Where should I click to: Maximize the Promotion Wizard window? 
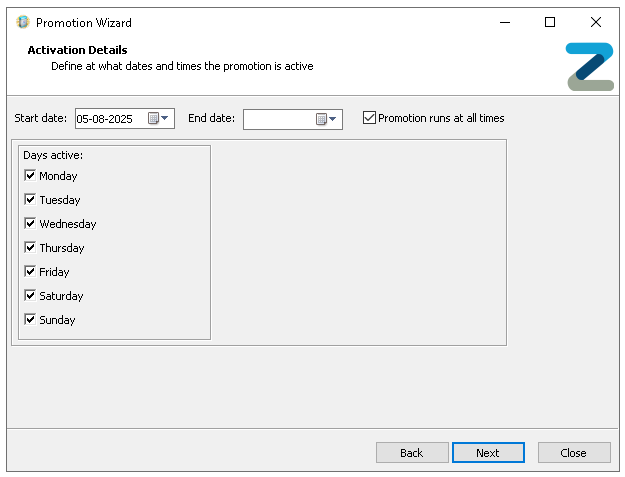coord(549,22)
